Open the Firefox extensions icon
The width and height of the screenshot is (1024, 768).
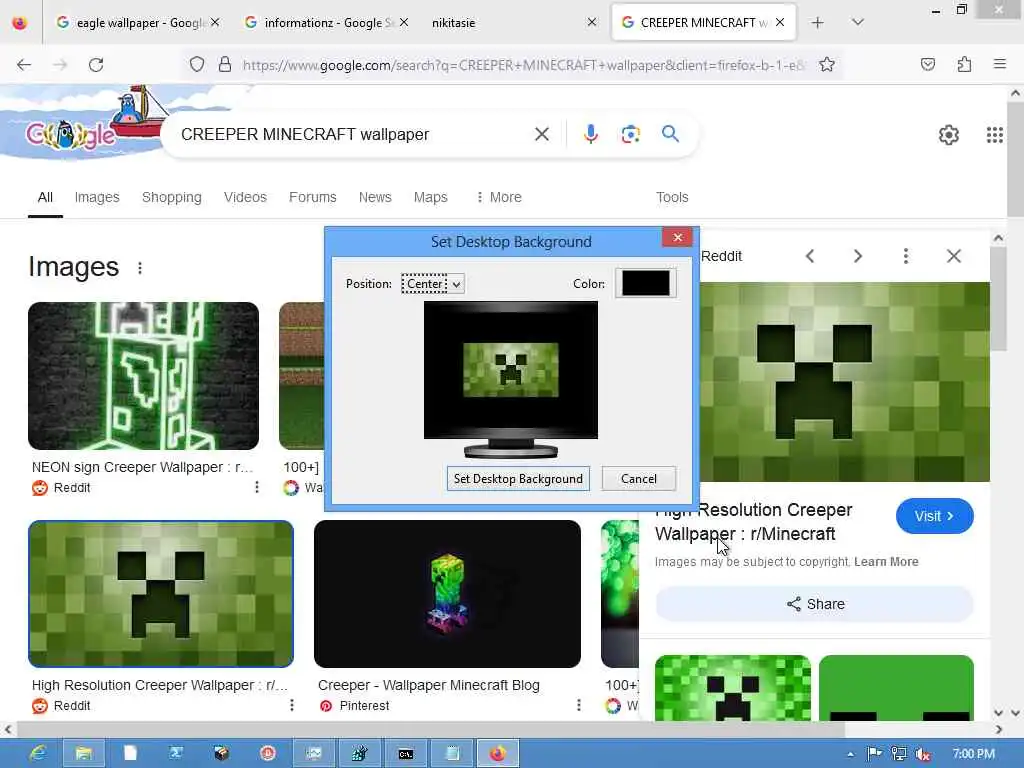(964, 65)
